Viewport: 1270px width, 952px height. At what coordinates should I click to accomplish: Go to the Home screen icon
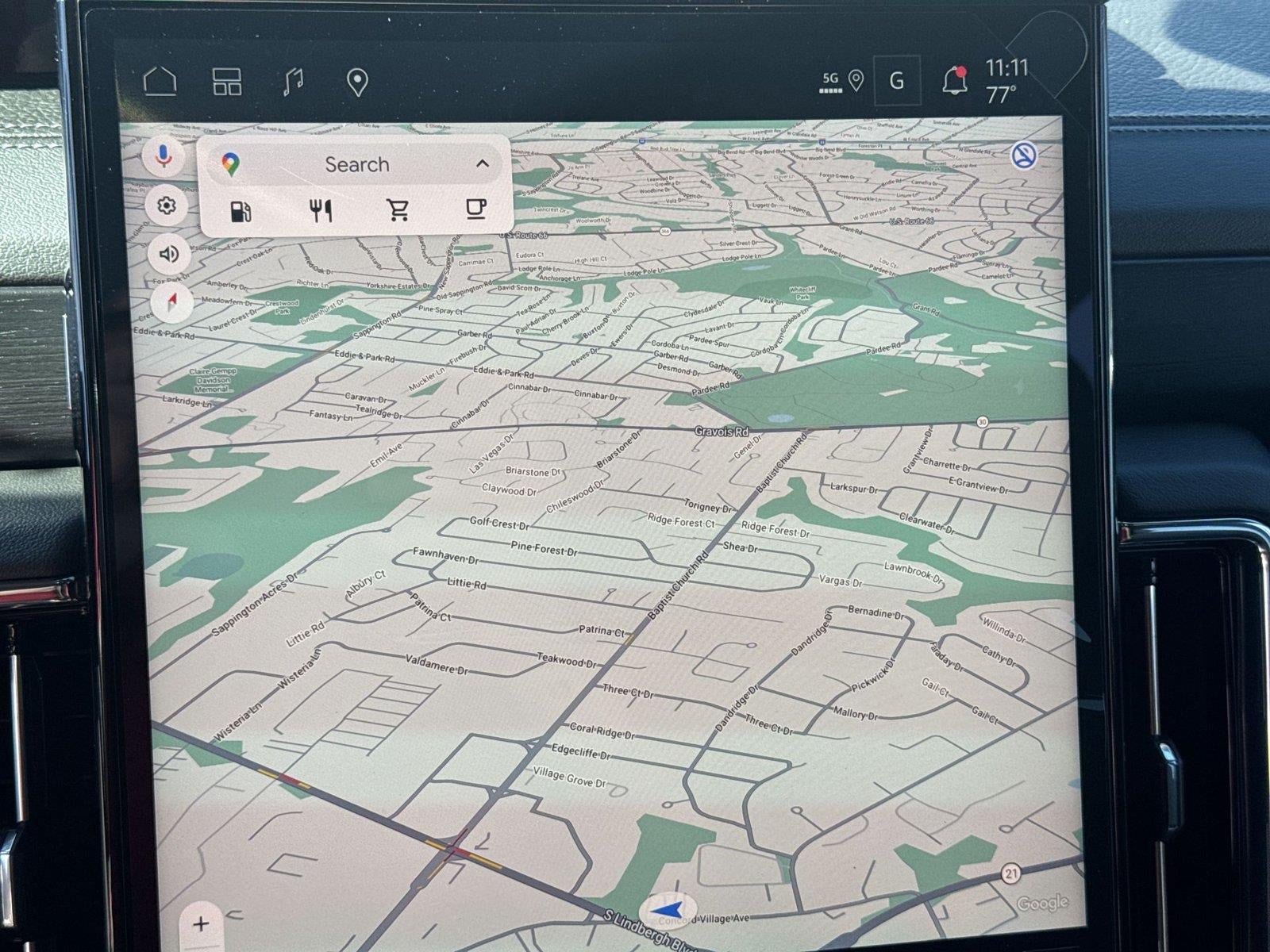coord(160,81)
